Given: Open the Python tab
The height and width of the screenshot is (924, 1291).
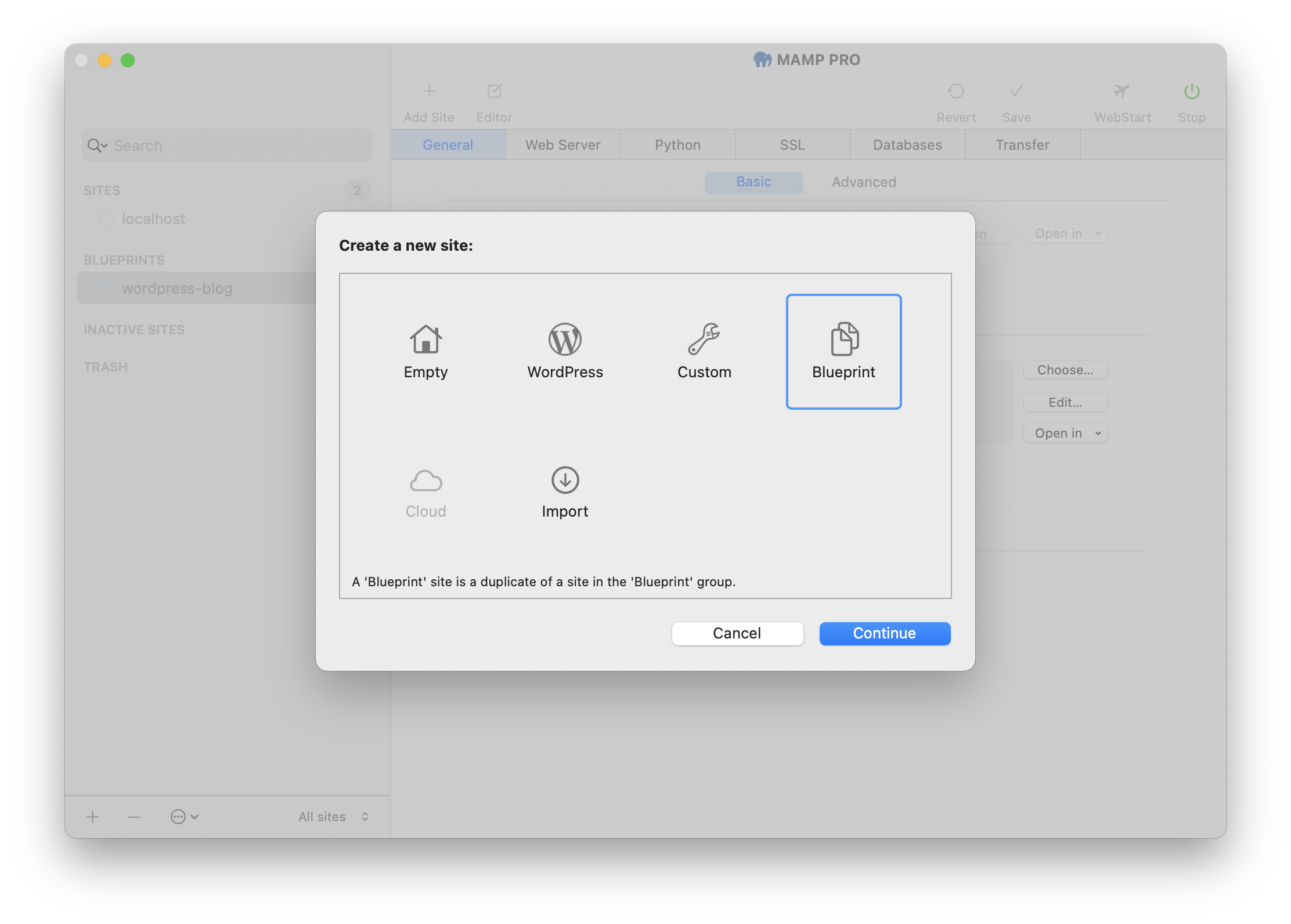Looking at the screenshot, I should pyautogui.click(x=678, y=145).
